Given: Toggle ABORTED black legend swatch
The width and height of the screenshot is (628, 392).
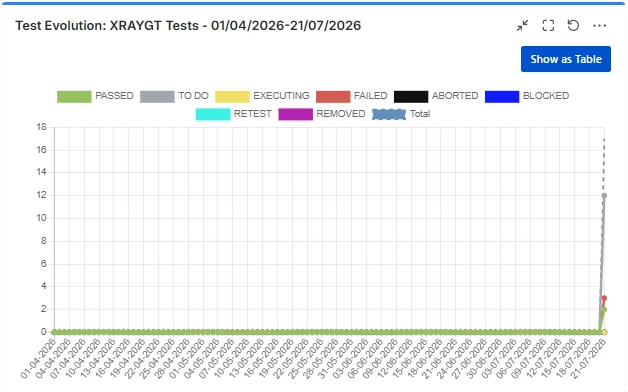Looking at the screenshot, I should (x=411, y=96).
